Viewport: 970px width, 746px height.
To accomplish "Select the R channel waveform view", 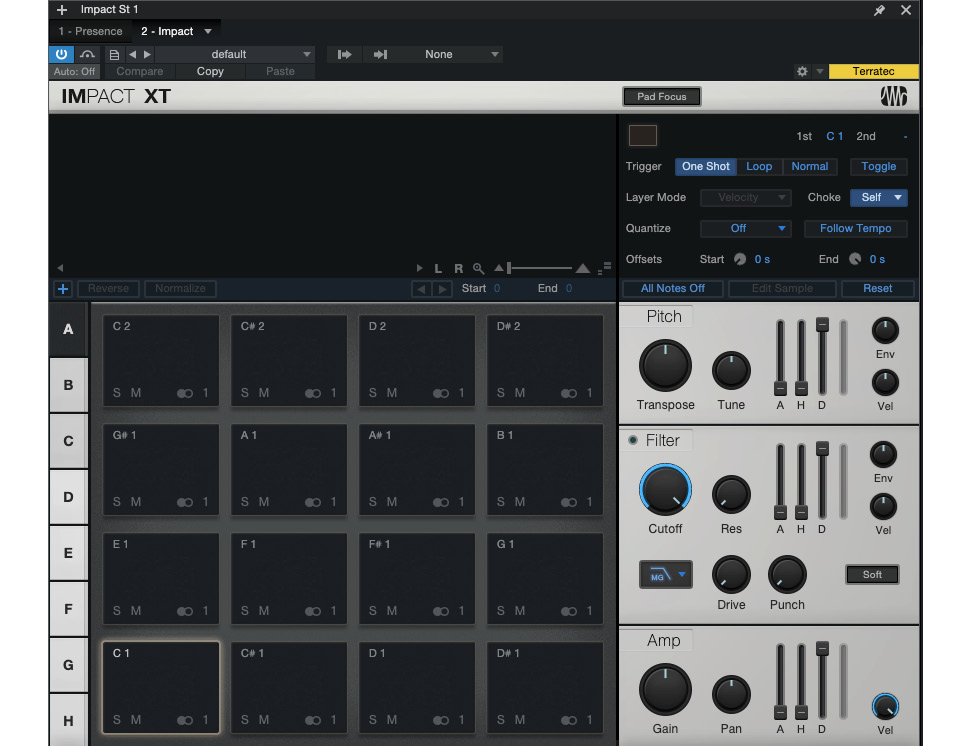I will click(x=458, y=268).
